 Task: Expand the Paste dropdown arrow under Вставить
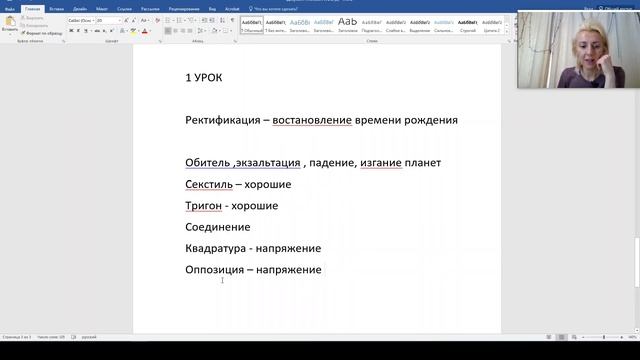tap(10, 33)
